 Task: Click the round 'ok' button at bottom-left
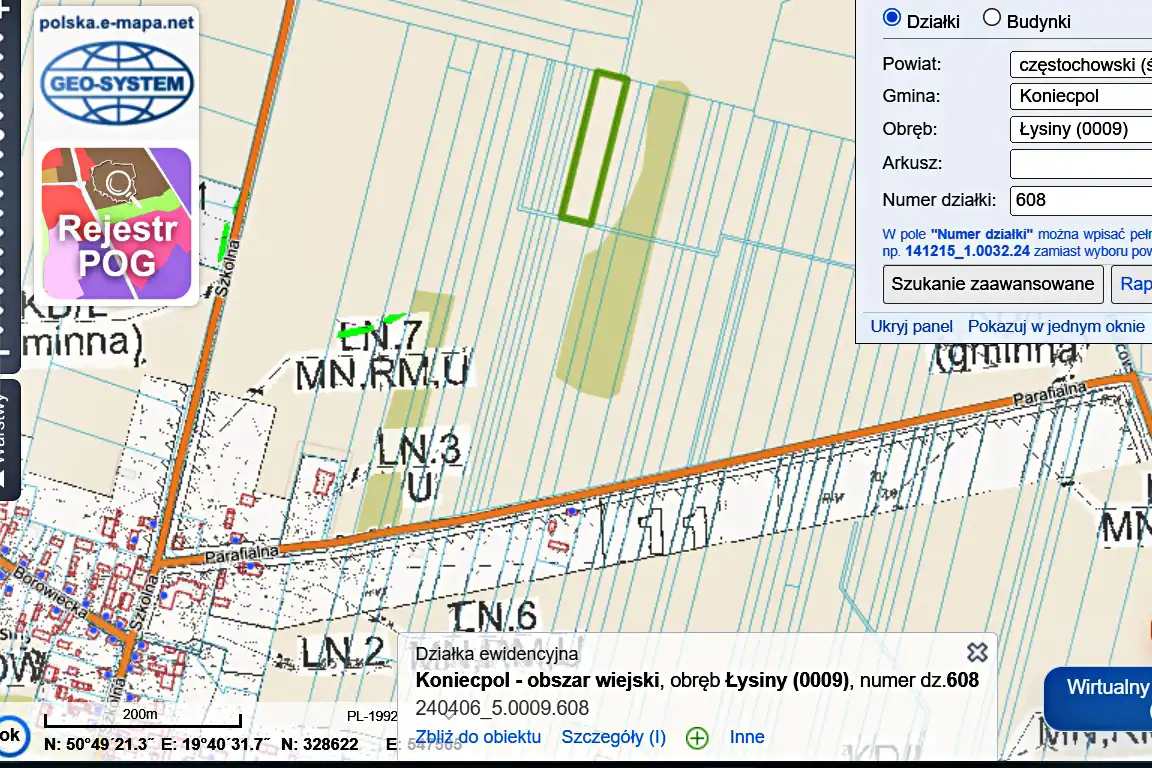click(x=10, y=735)
